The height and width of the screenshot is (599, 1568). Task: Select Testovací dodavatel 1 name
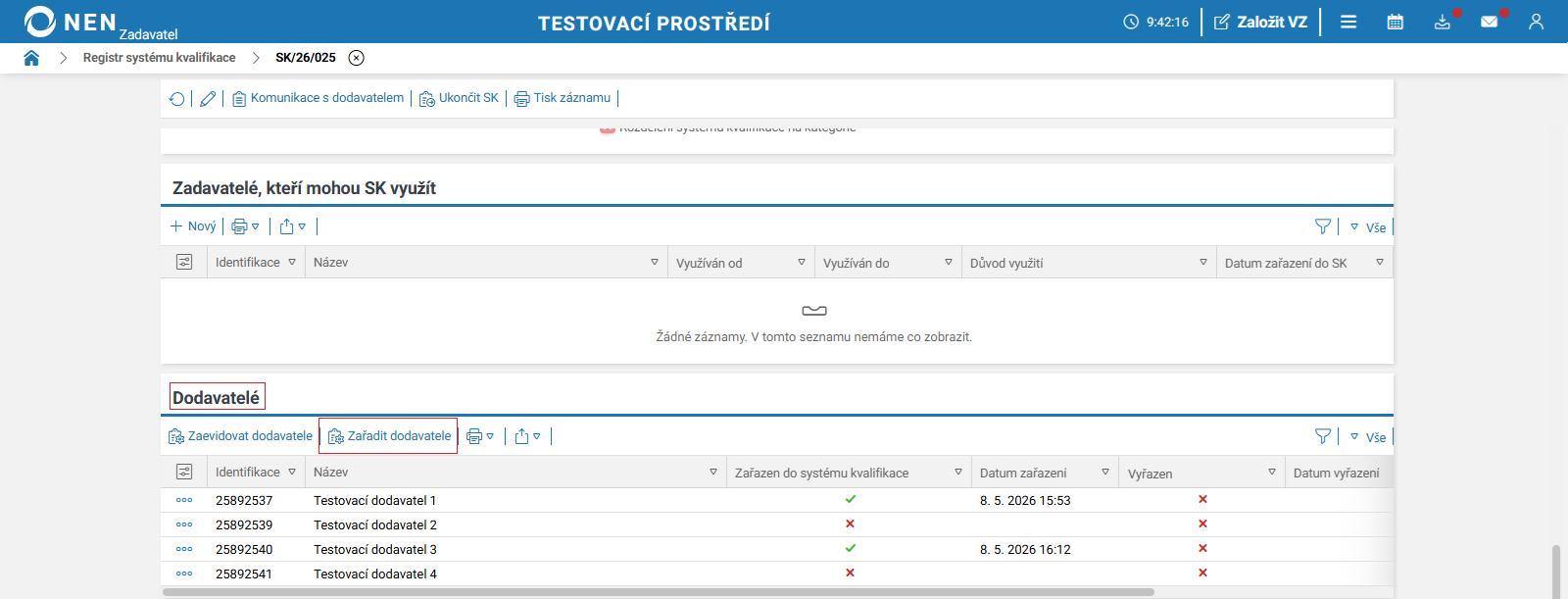(374, 500)
